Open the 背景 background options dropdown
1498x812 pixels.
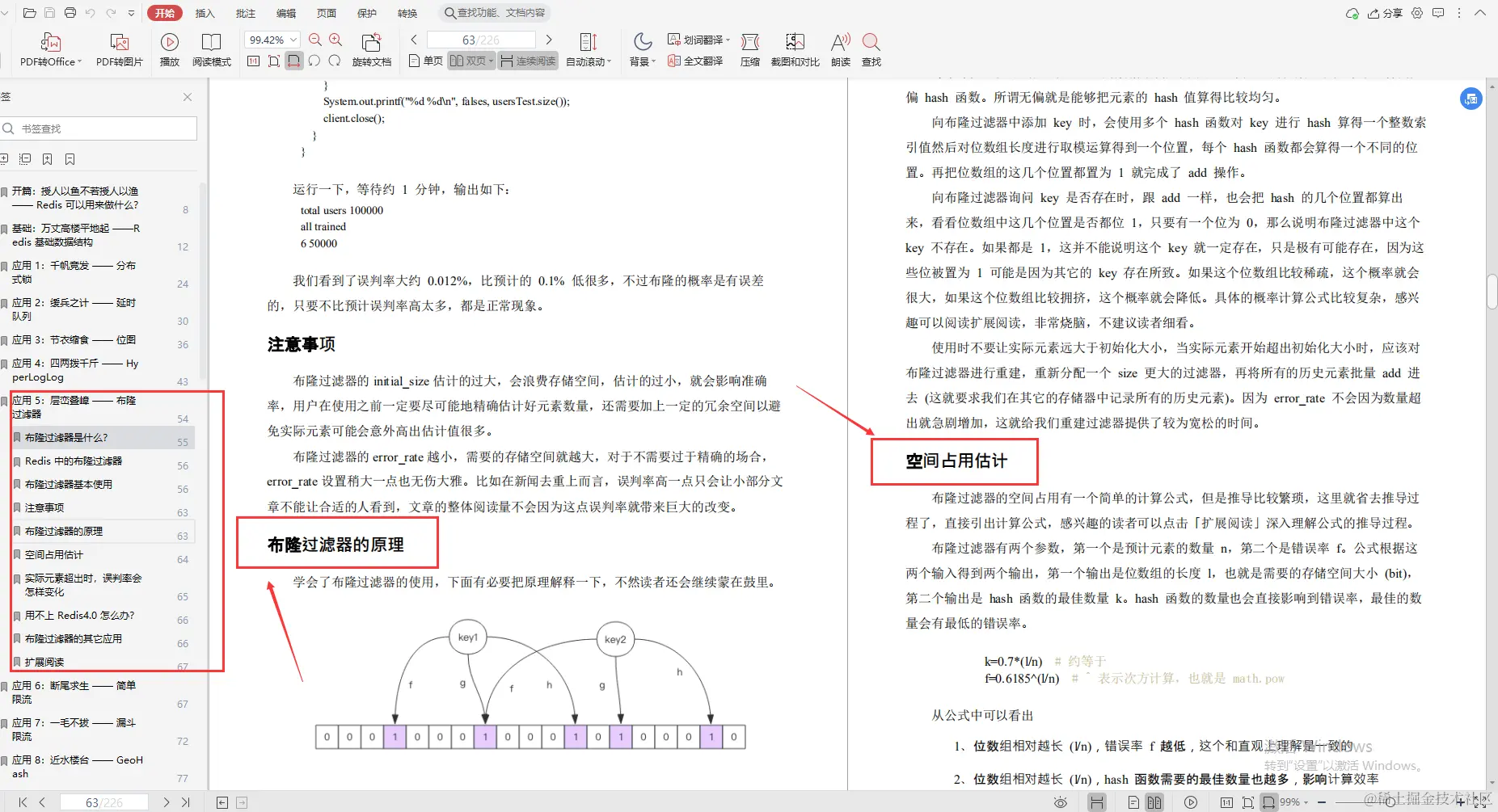point(641,50)
